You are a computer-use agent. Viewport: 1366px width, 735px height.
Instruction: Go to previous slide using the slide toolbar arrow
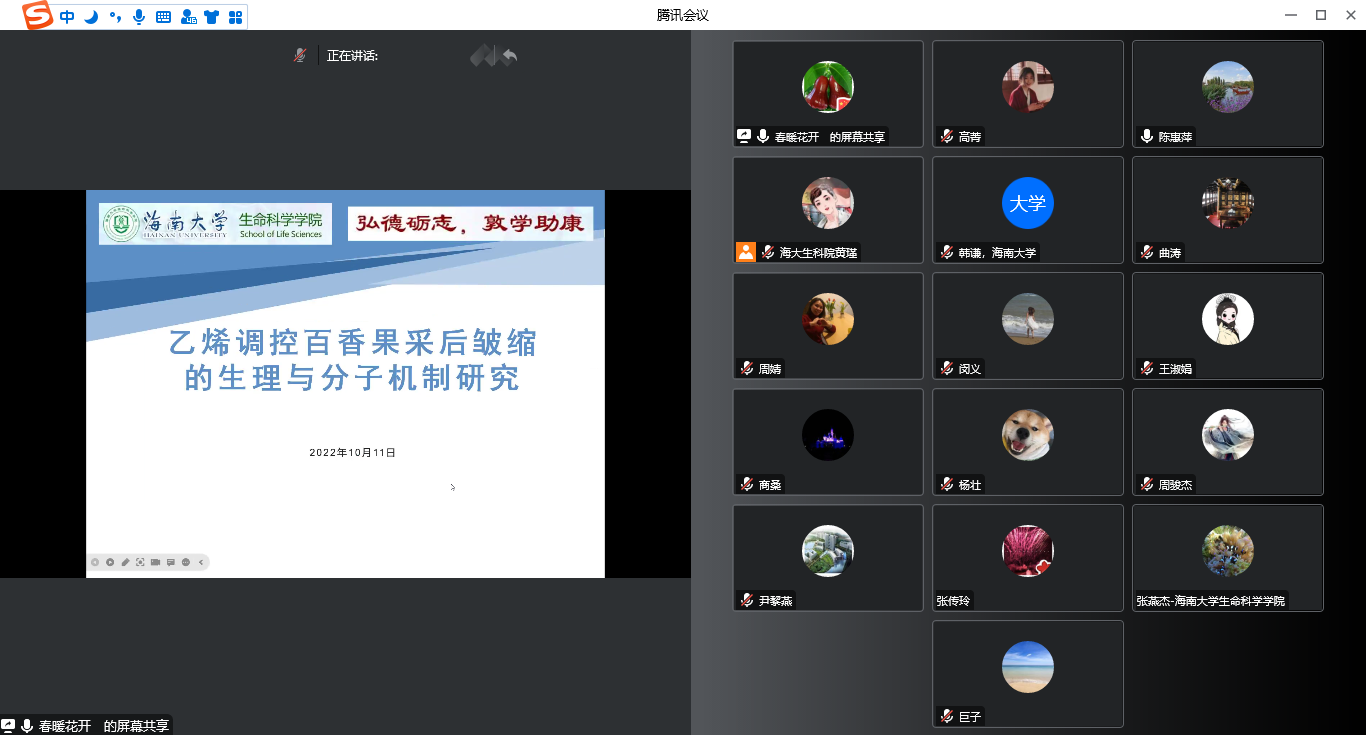click(95, 562)
